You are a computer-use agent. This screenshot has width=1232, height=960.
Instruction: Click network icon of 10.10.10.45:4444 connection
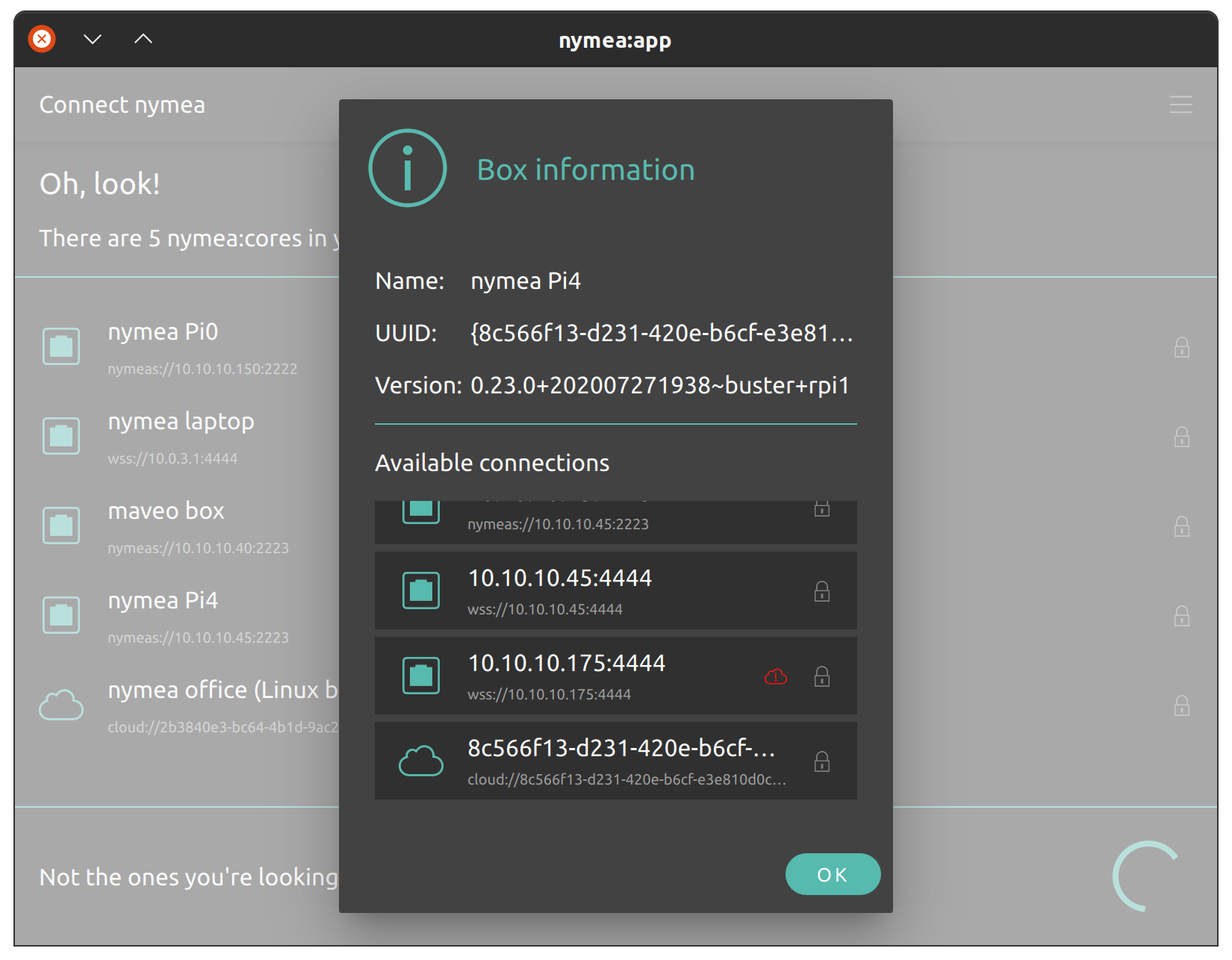pyautogui.click(x=421, y=590)
